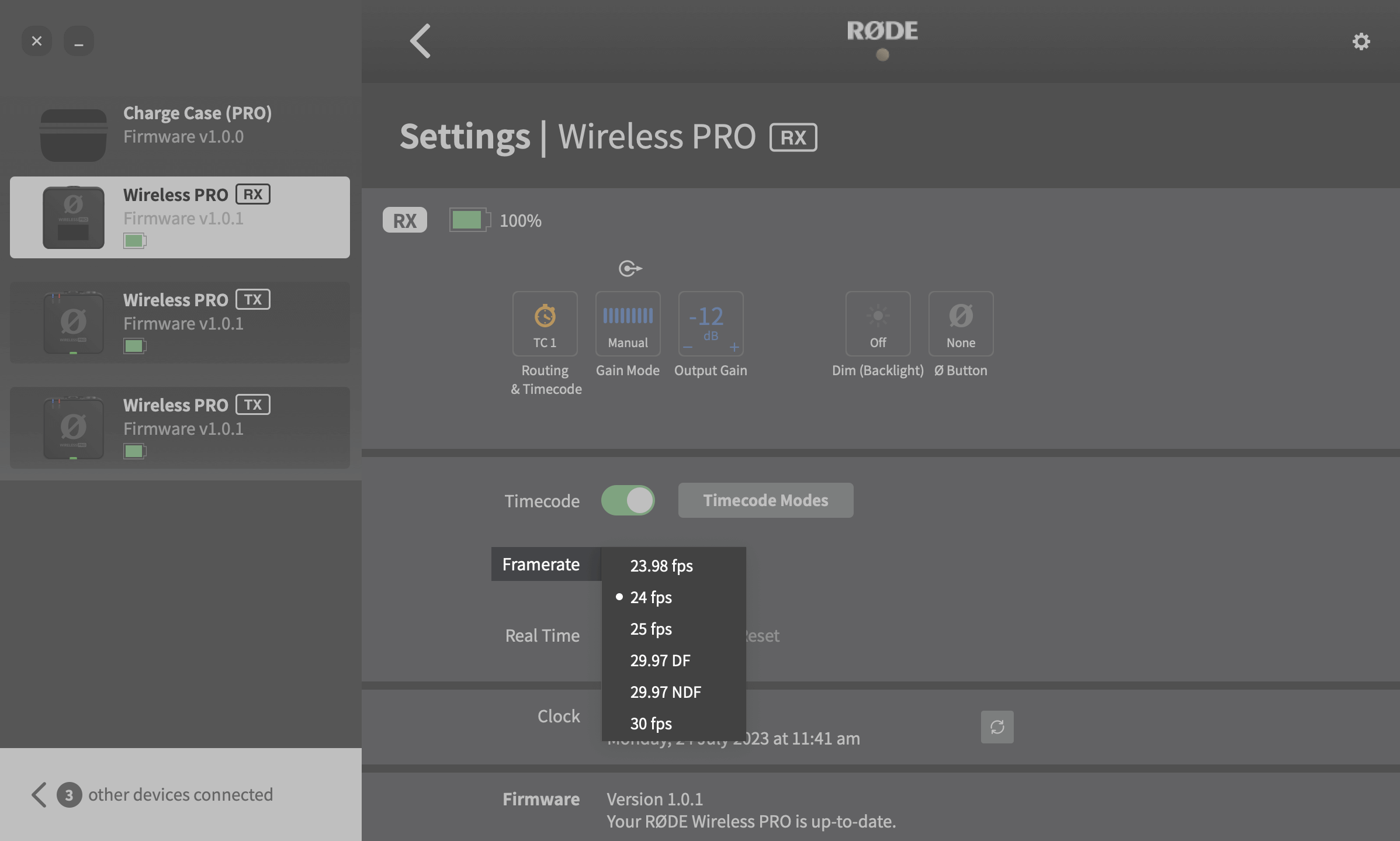Collapse the other devices connected panel
This screenshot has width=1400, height=841.
tap(39, 794)
